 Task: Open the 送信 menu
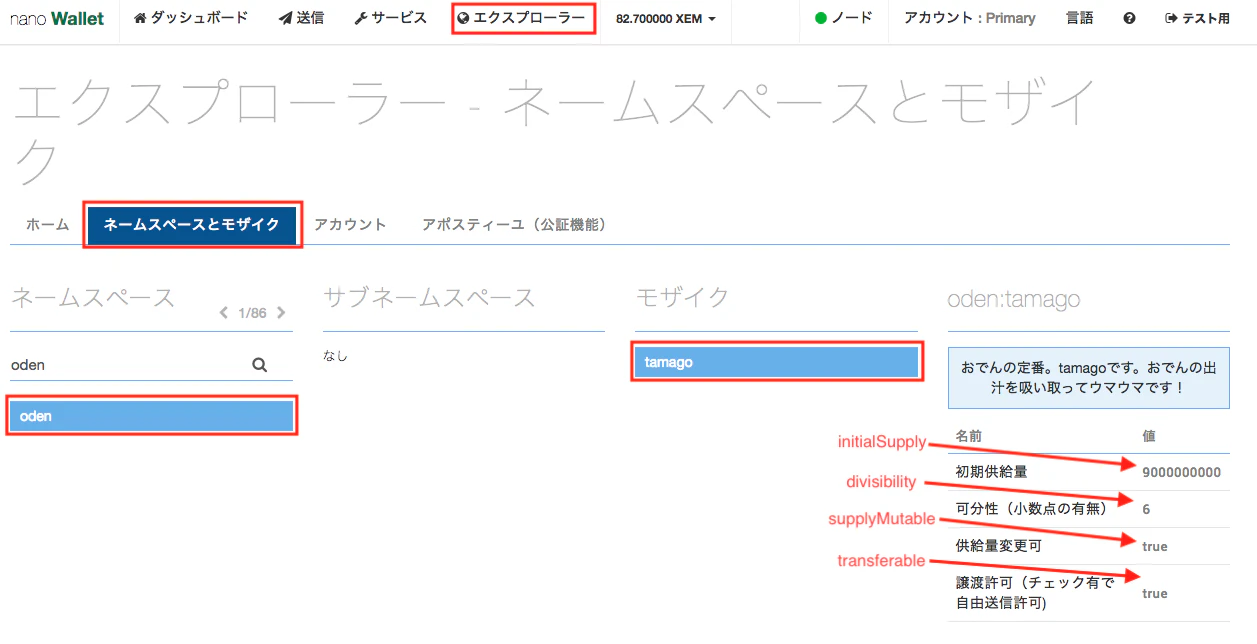tap(301, 18)
